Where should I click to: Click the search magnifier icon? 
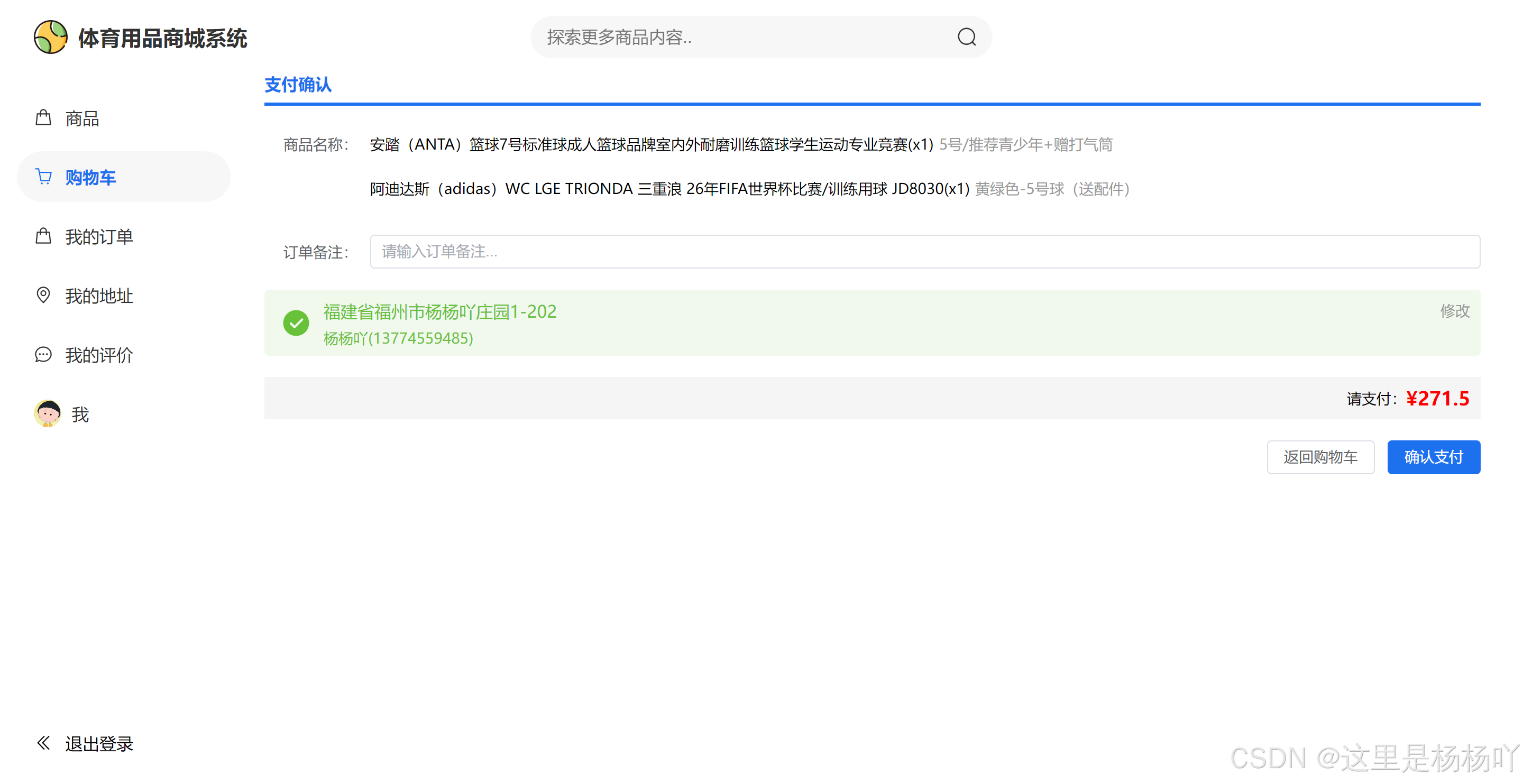966,37
